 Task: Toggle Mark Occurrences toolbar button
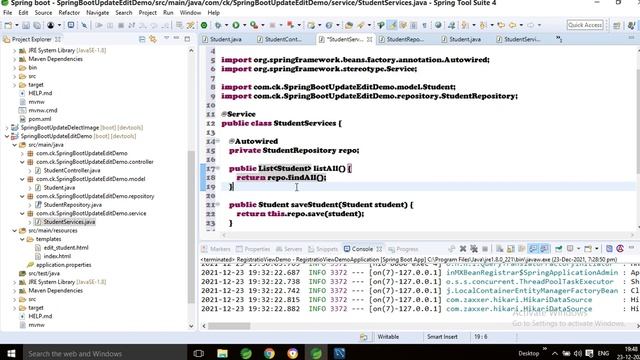tap(392, 25)
